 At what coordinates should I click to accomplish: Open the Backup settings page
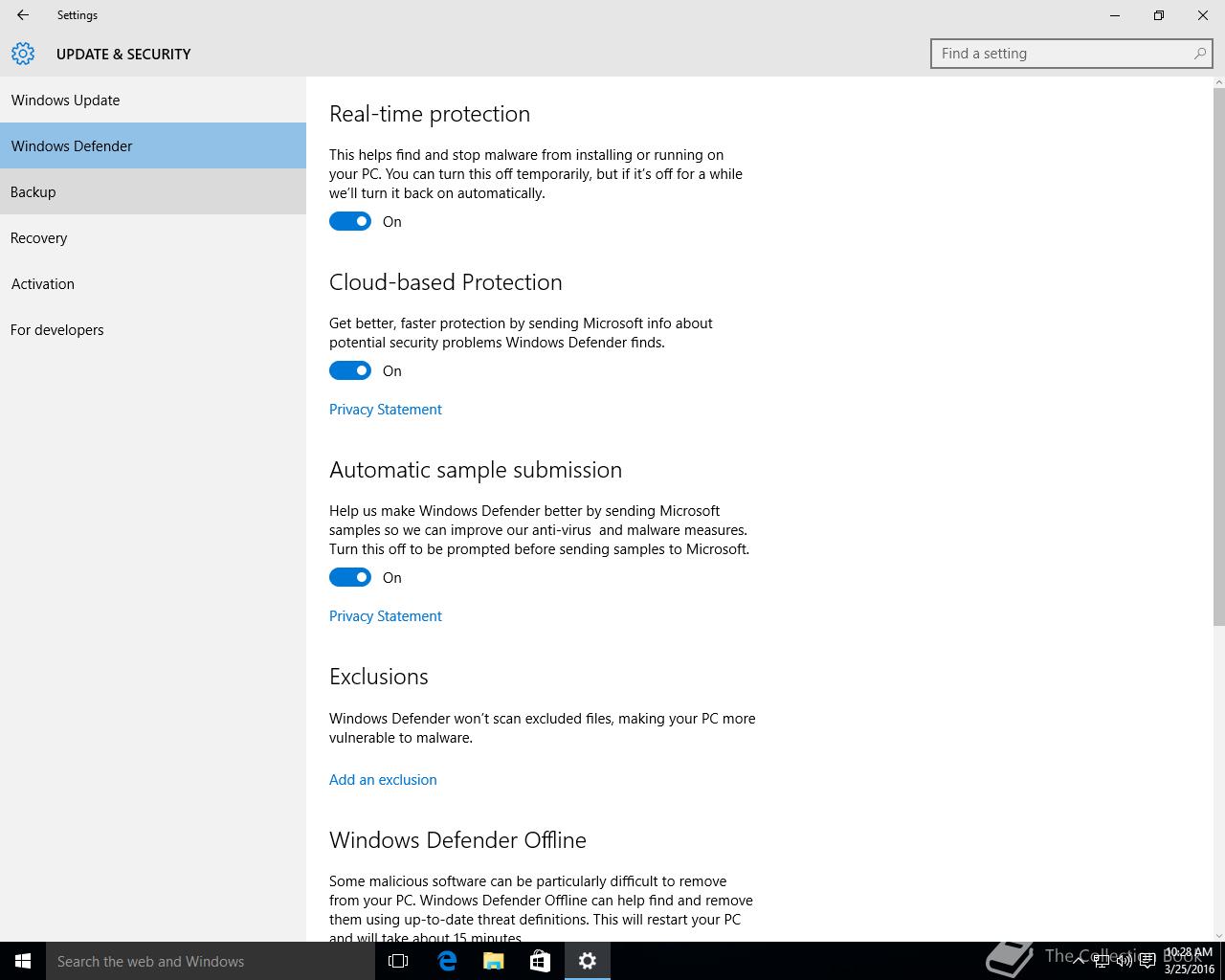tap(153, 191)
